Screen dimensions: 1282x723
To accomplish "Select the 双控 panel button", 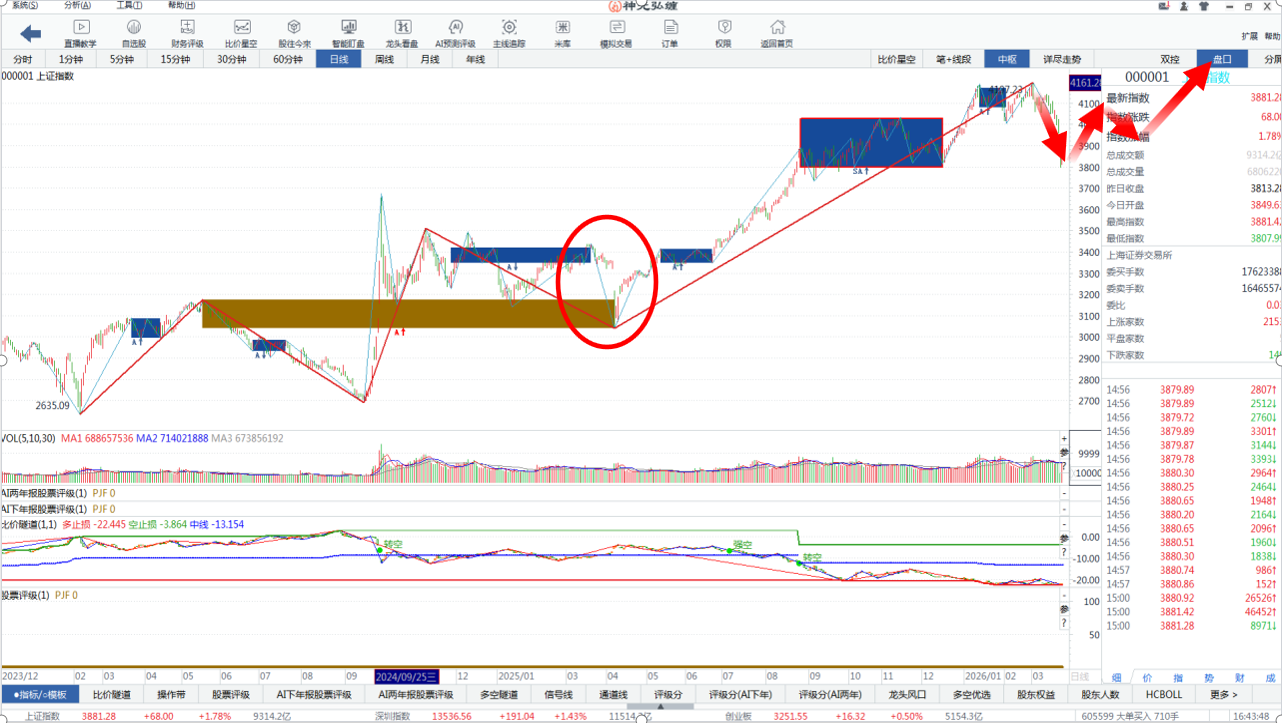I will (x=1169, y=59).
